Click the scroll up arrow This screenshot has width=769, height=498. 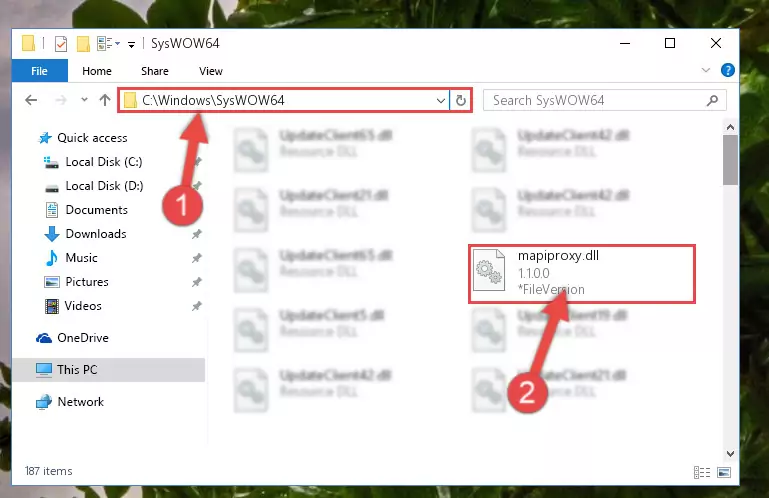(x=730, y=127)
